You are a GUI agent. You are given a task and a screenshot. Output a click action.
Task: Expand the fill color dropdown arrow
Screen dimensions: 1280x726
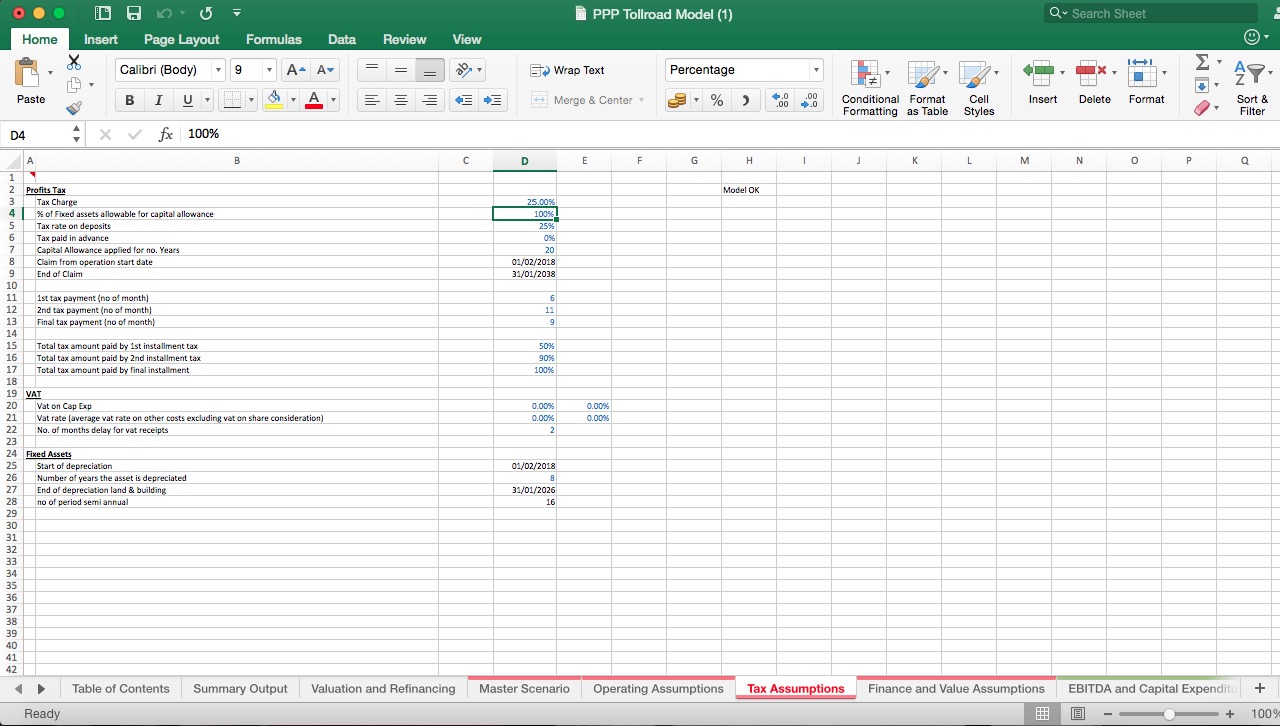[293, 100]
